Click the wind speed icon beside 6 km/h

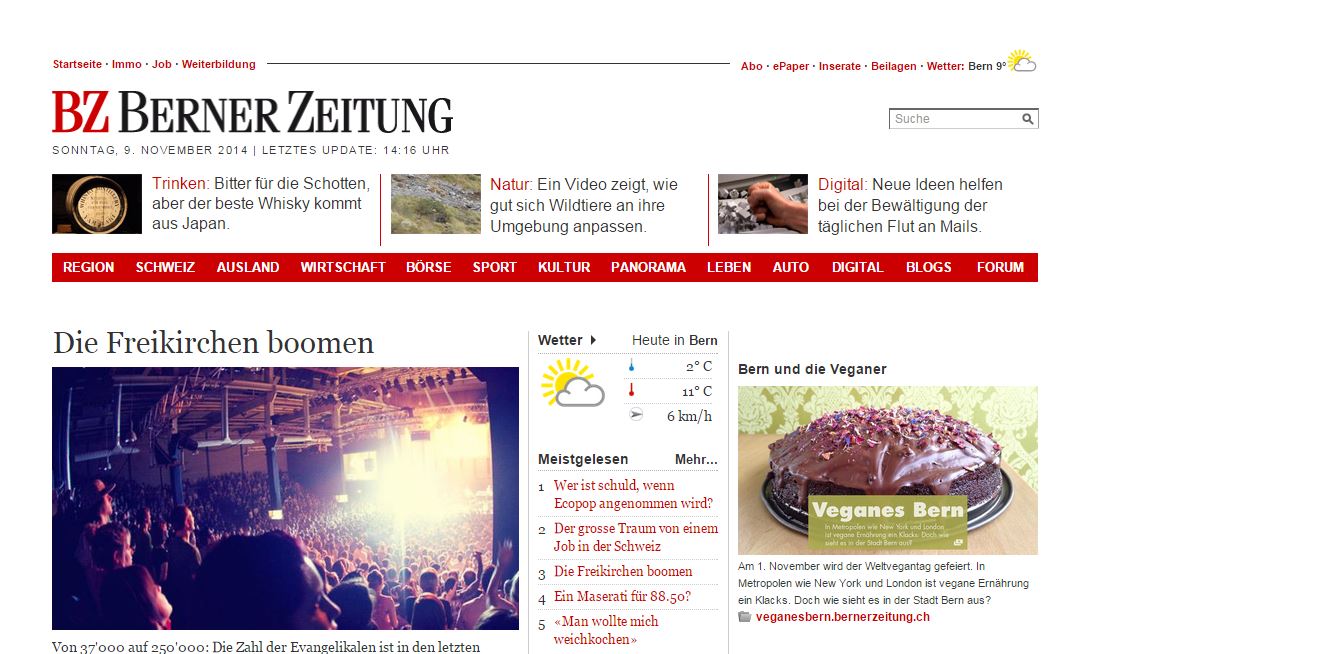(x=635, y=415)
